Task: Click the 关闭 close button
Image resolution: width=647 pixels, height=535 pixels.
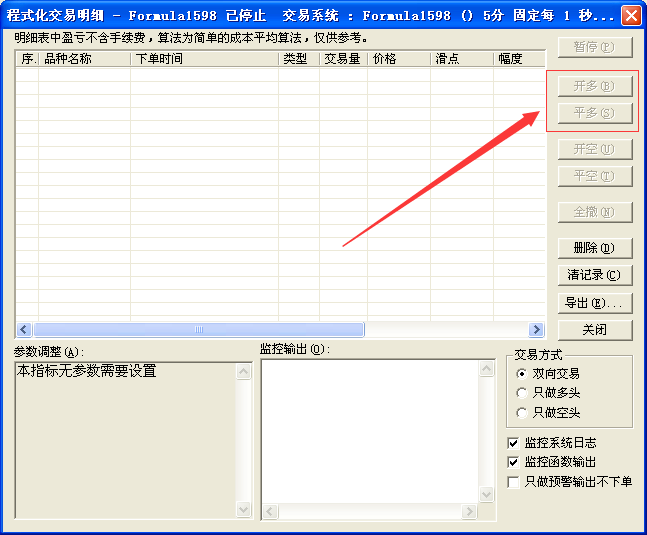Action: [x=595, y=330]
